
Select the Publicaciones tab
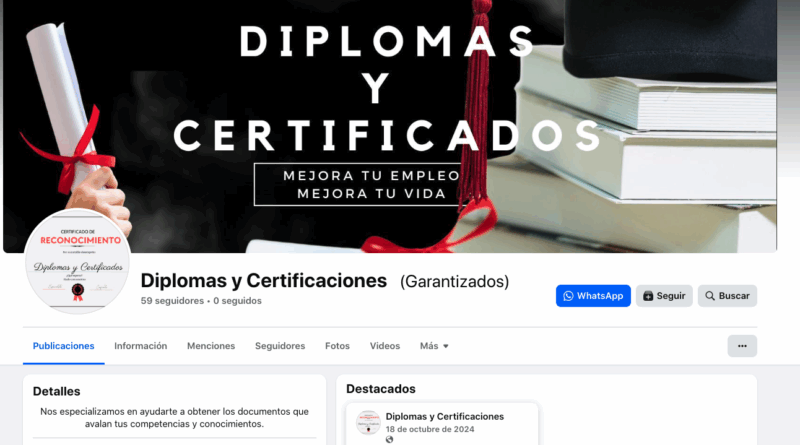(x=63, y=346)
